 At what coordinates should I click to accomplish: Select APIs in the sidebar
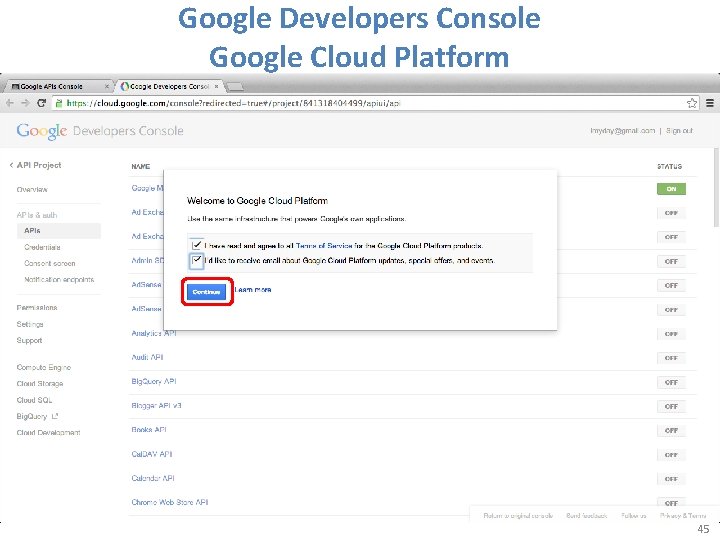pos(59,231)
